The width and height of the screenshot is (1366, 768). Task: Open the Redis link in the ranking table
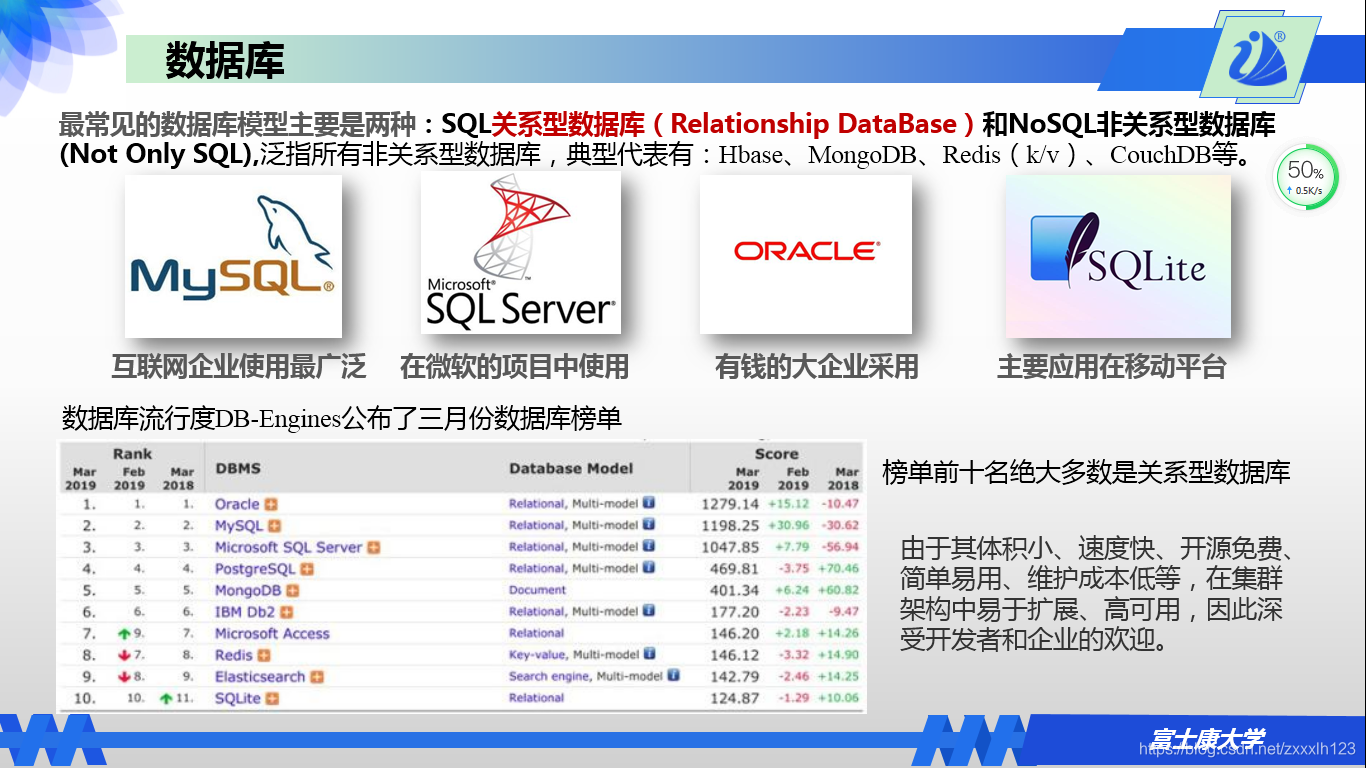point(234,655)
